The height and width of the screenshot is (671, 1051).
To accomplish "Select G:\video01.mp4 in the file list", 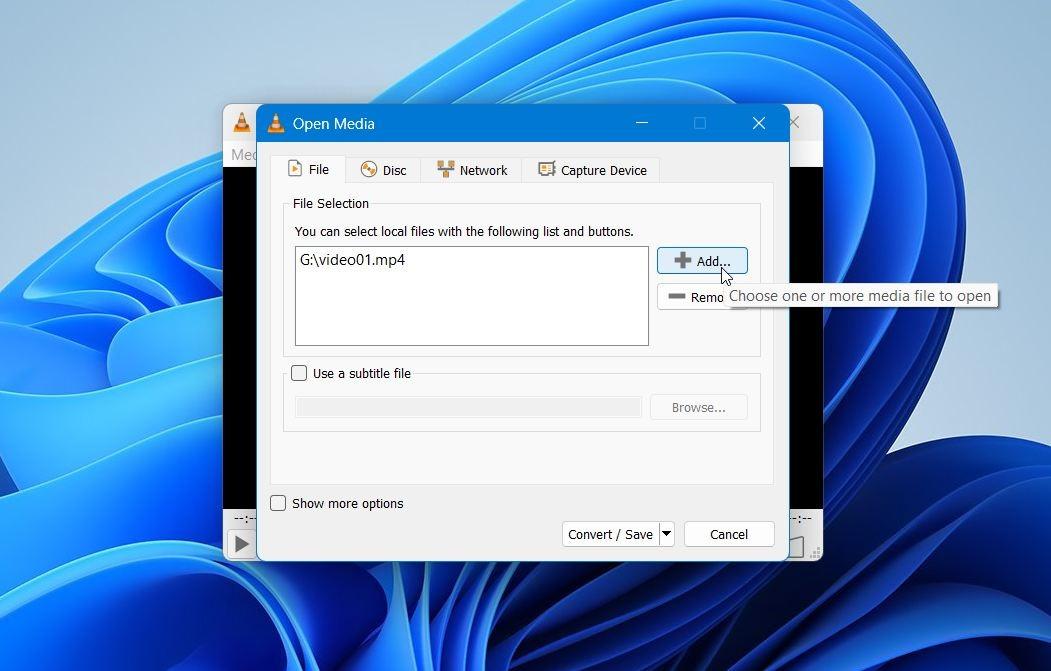I will (352, 260).
